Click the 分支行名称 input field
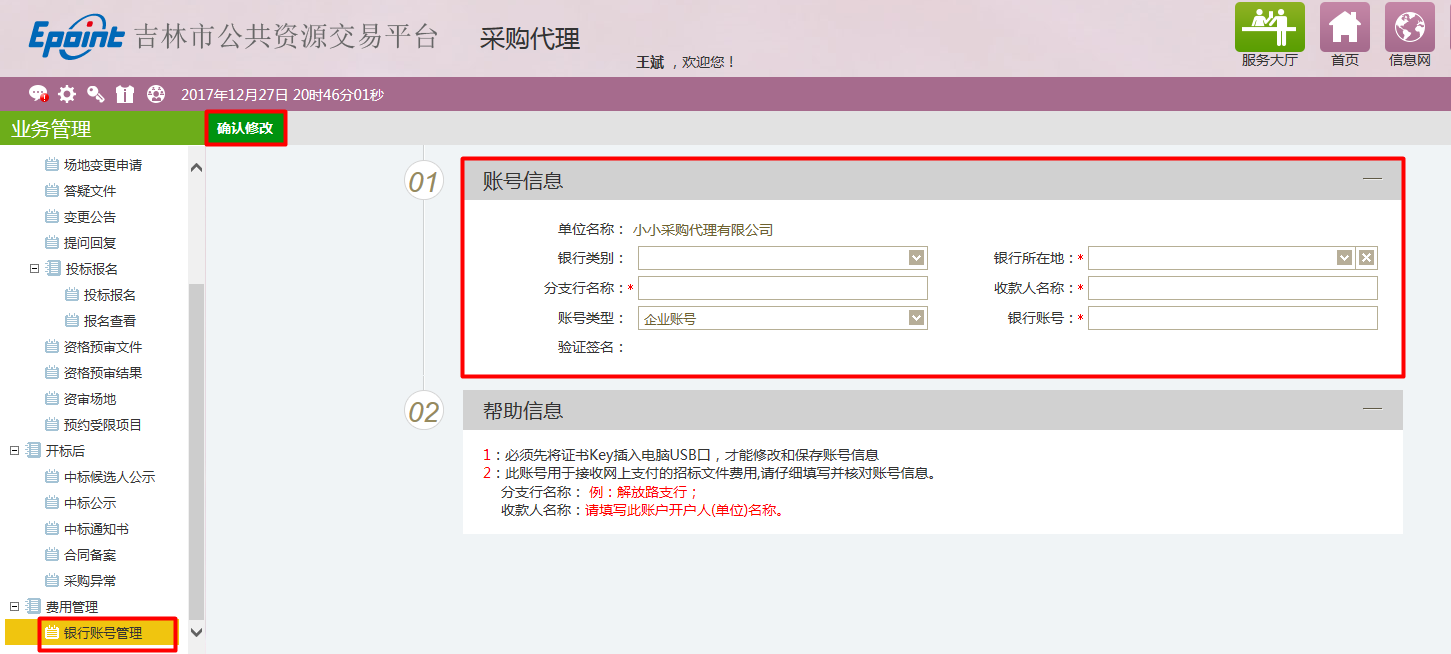This screenshot has width=1451, height=654. [x=782, y=288]
